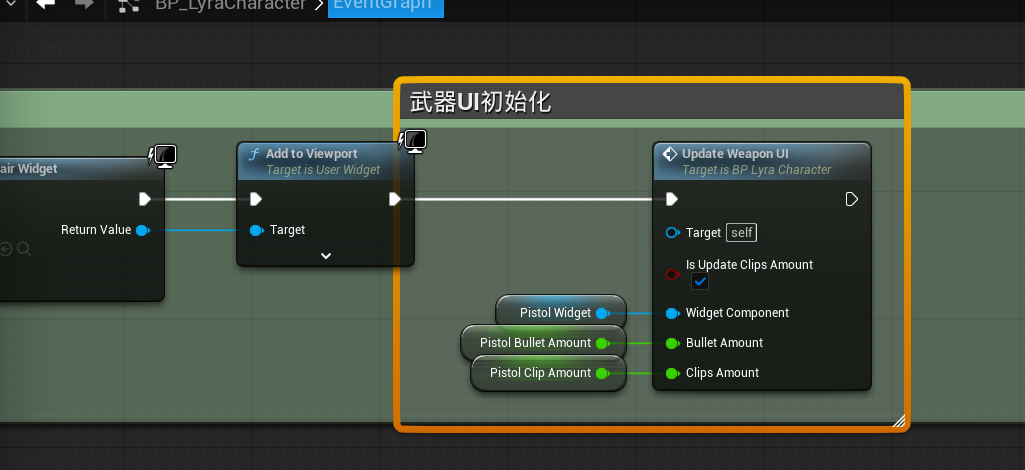Navigate forward with the right arrow icon
This screenshot has height=470, width=1025.
click(x=84, y=5)
